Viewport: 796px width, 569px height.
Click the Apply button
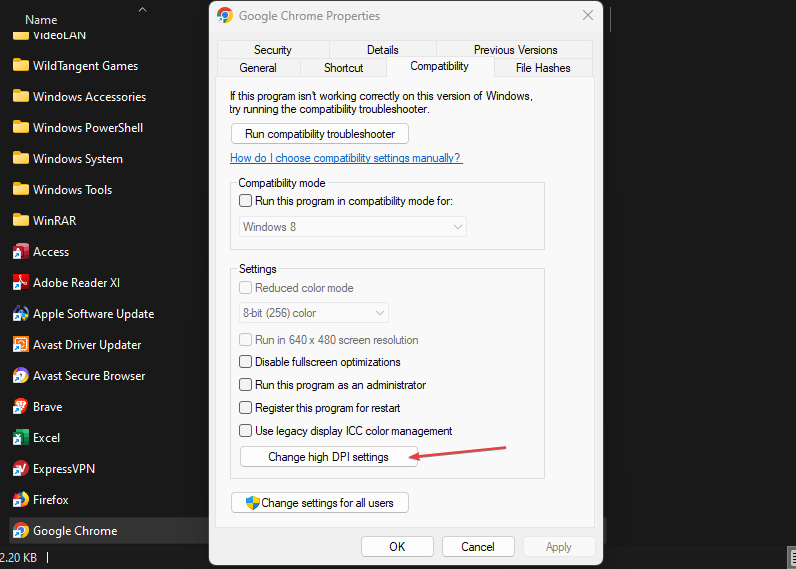tap(559, 547)
